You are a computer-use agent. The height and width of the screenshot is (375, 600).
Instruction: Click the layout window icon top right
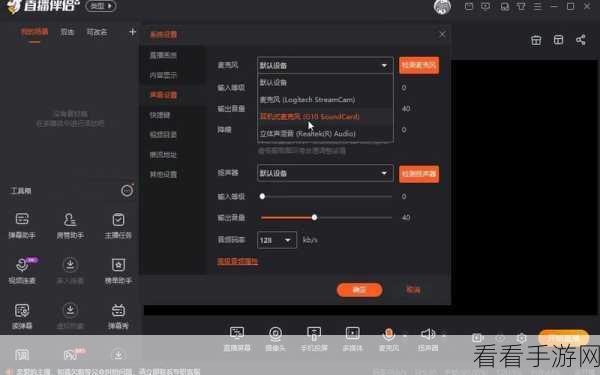tap(558, 40)
